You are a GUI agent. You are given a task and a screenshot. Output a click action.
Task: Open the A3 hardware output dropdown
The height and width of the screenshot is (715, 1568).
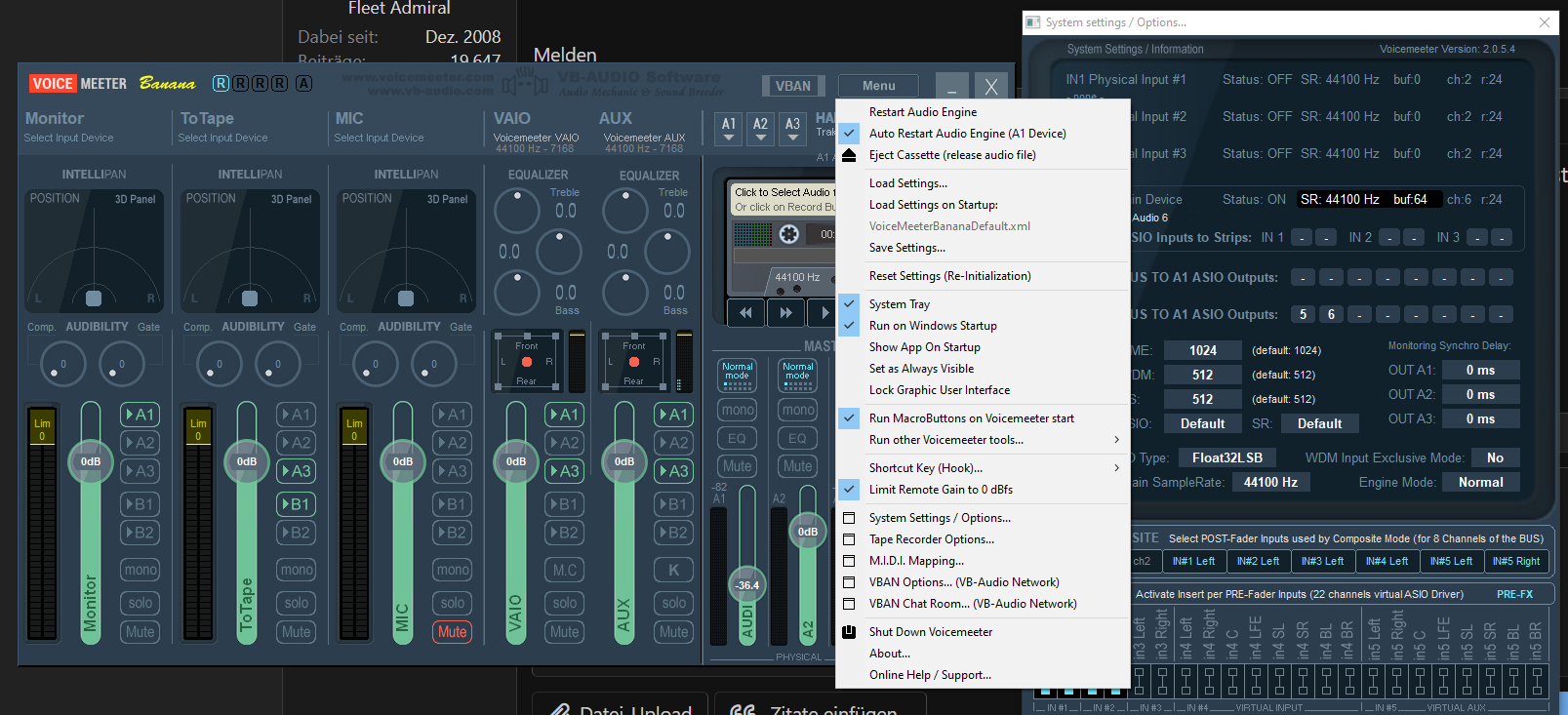tap(793, 129)
